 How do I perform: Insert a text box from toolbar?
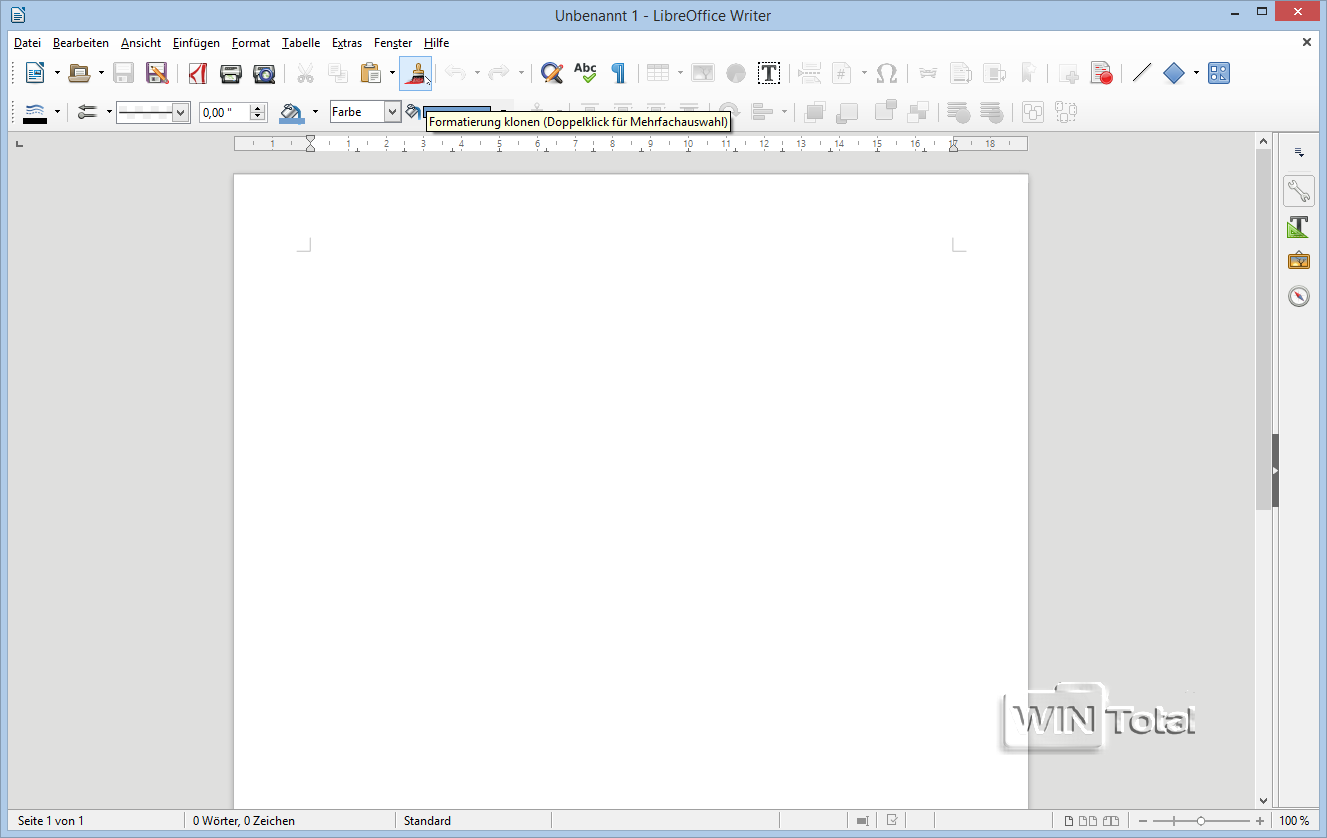click(x=768, y=73)
